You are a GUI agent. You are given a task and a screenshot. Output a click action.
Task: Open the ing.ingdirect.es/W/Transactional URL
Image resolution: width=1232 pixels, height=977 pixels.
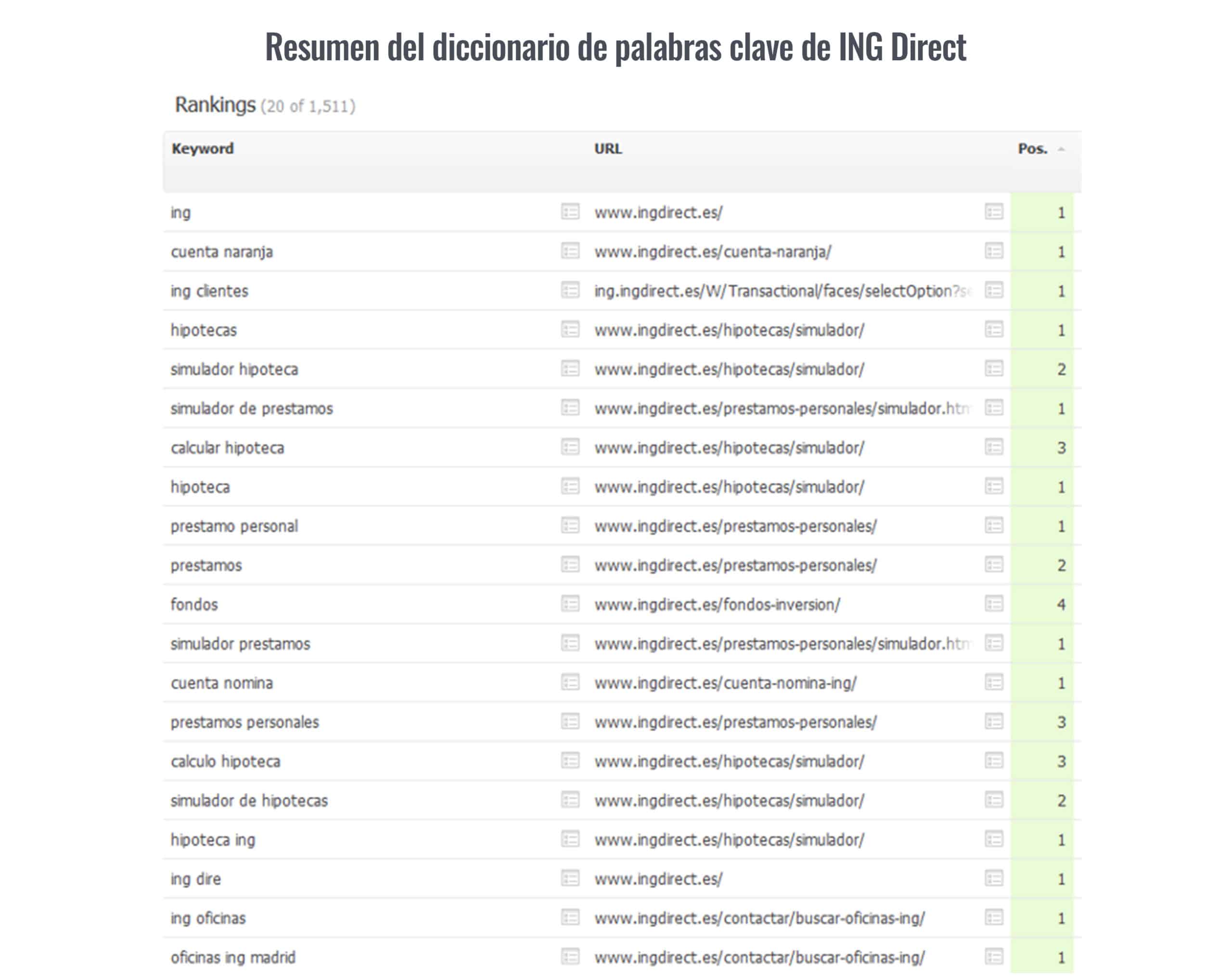pyautogui.click(x=783, y=291)
